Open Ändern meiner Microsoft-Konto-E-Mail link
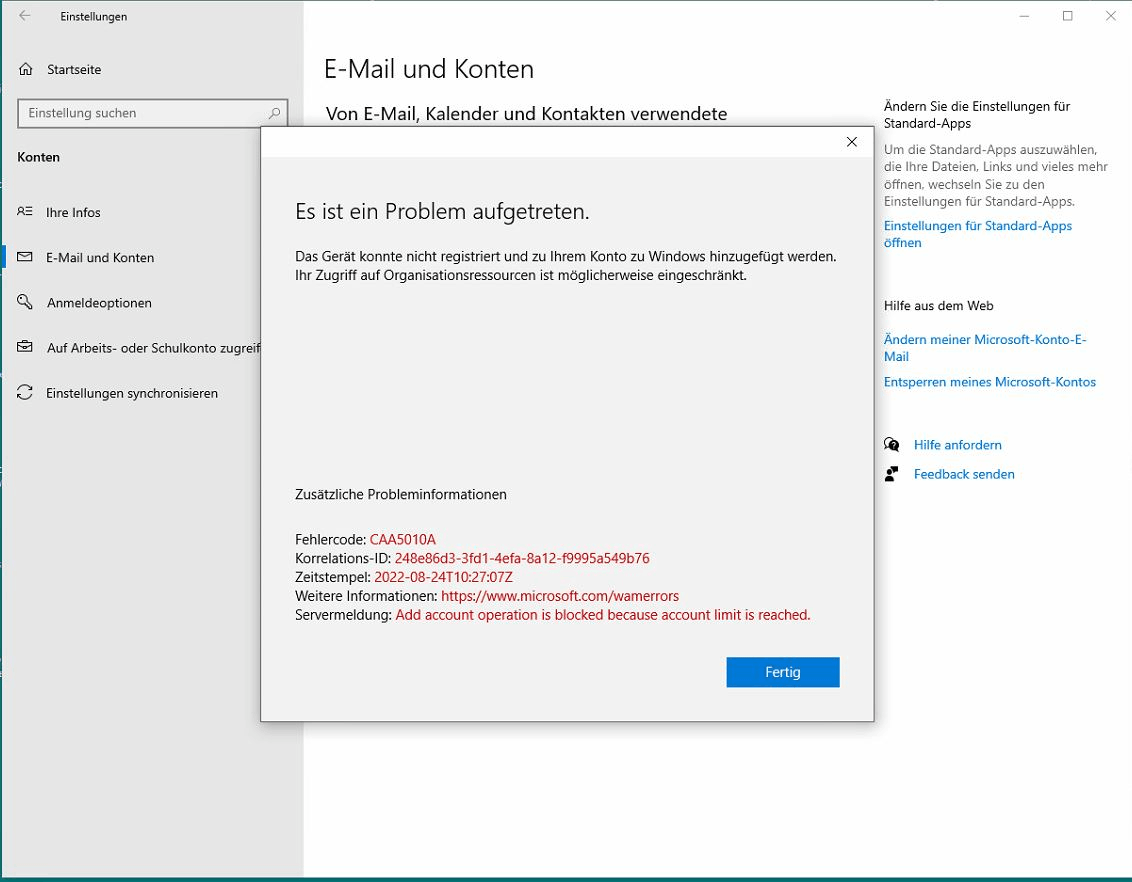Screen dimensions: 1132x882 [x=985, y=348]
